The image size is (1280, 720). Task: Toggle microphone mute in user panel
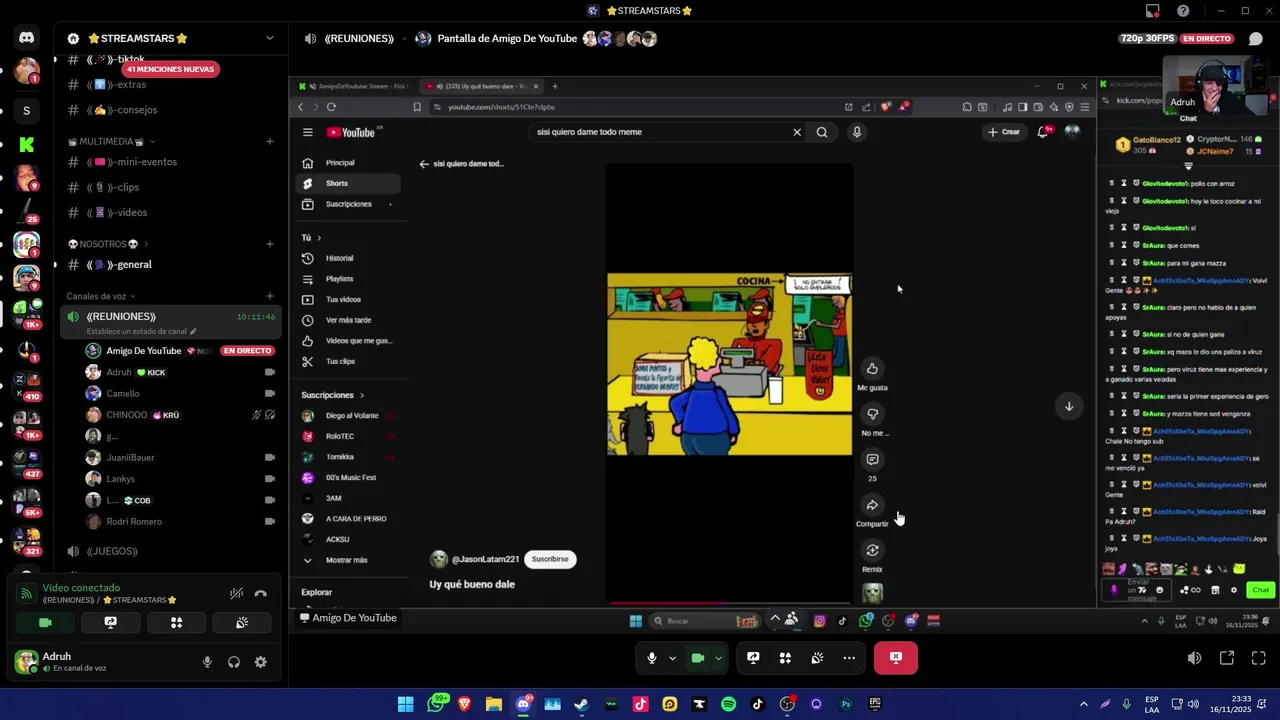coord(207,662)
